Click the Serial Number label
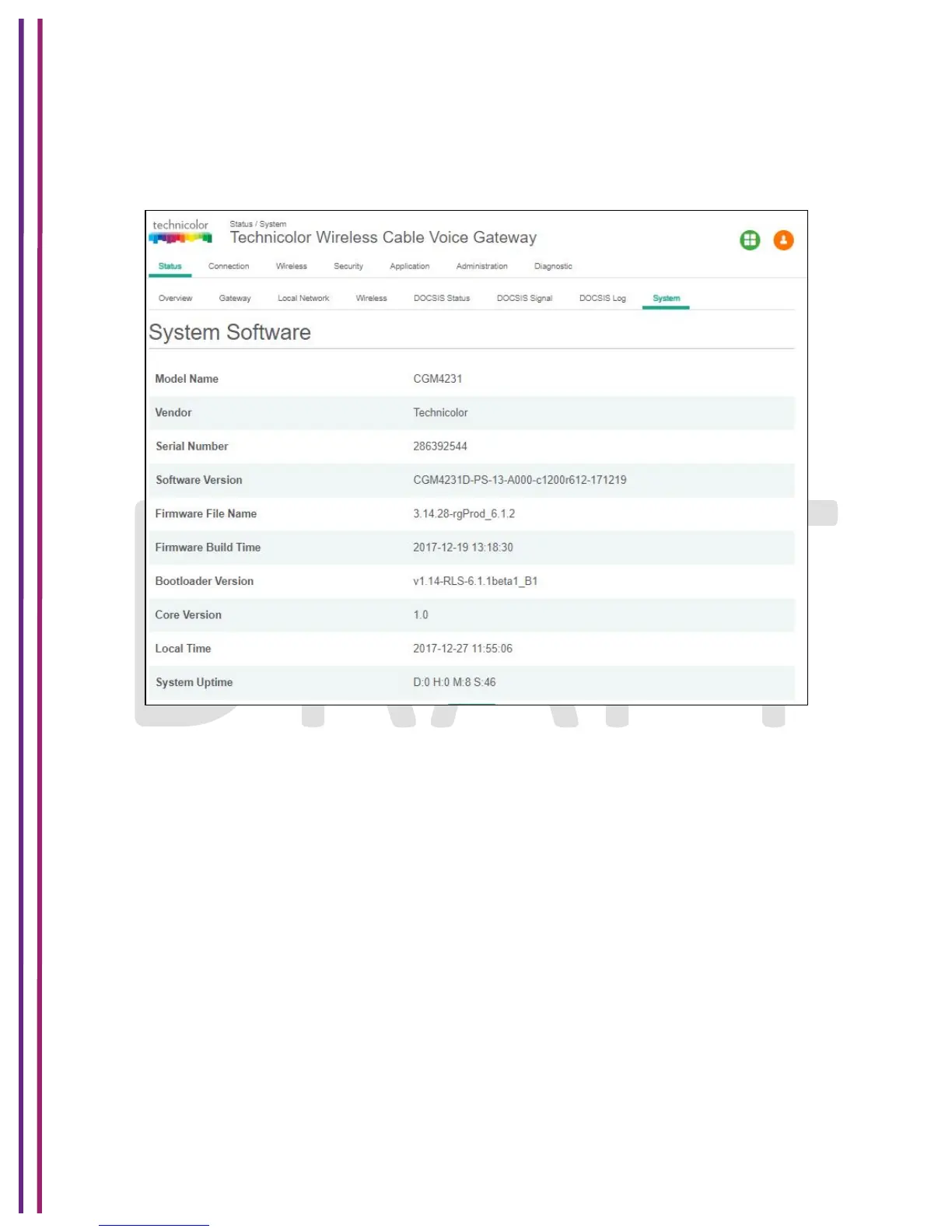 pyautogui.click(x=192, y=446)
